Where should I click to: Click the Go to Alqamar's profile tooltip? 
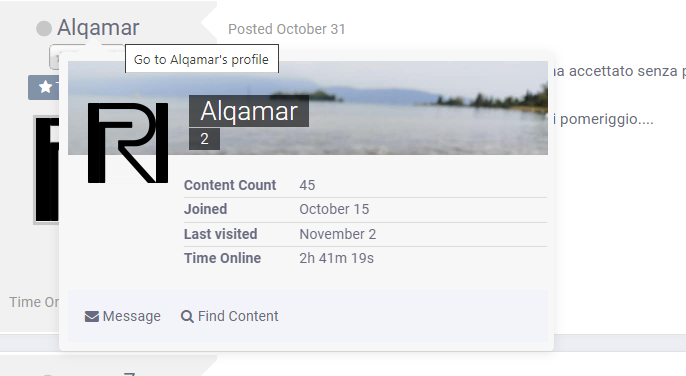pyautogui.click(x=202, y=59)
